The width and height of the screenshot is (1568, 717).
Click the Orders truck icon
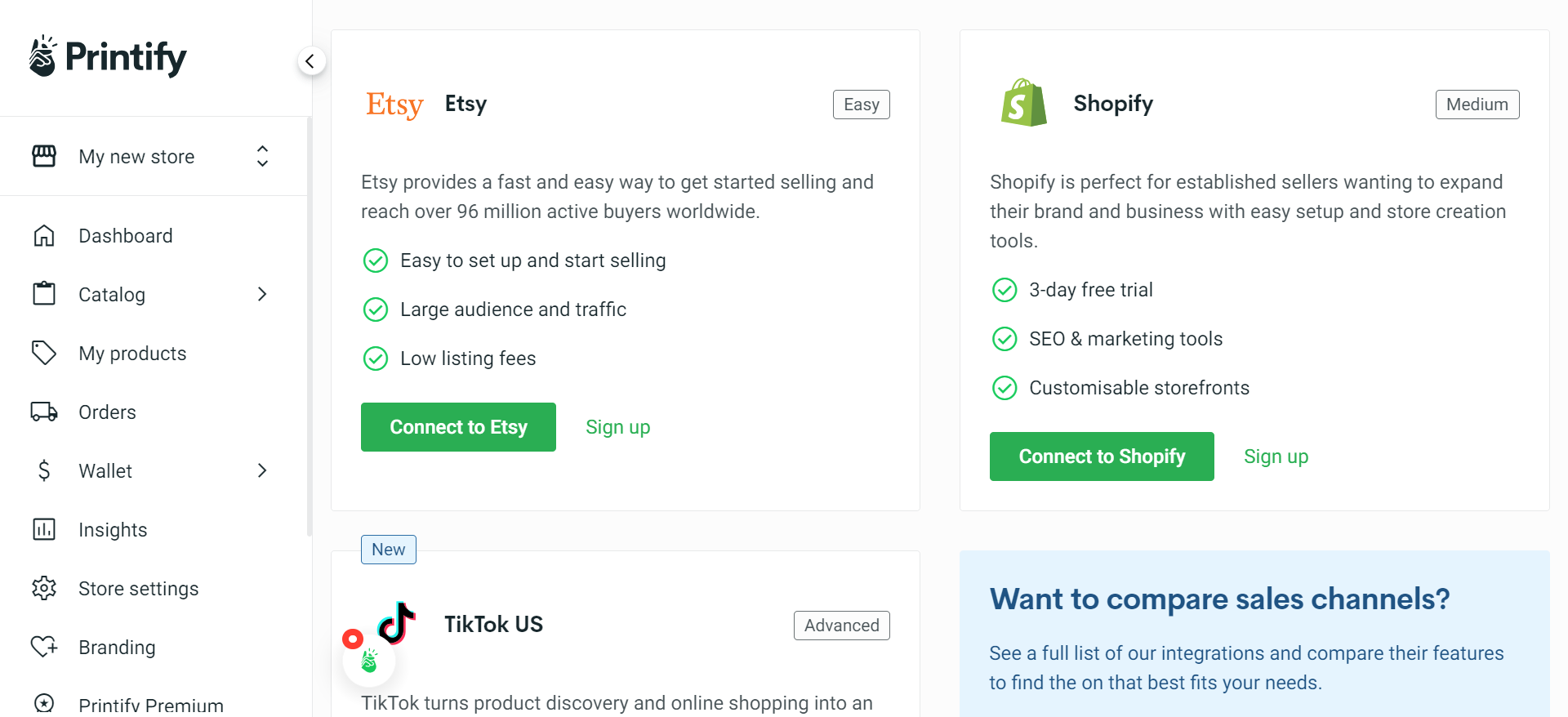44,412
